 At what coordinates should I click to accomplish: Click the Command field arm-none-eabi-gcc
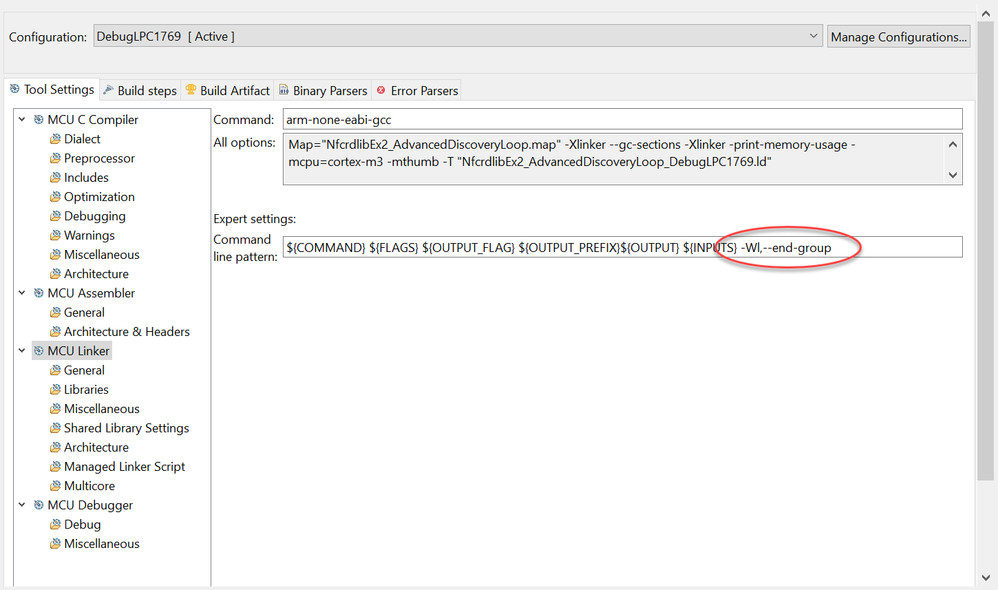[622, 119]
